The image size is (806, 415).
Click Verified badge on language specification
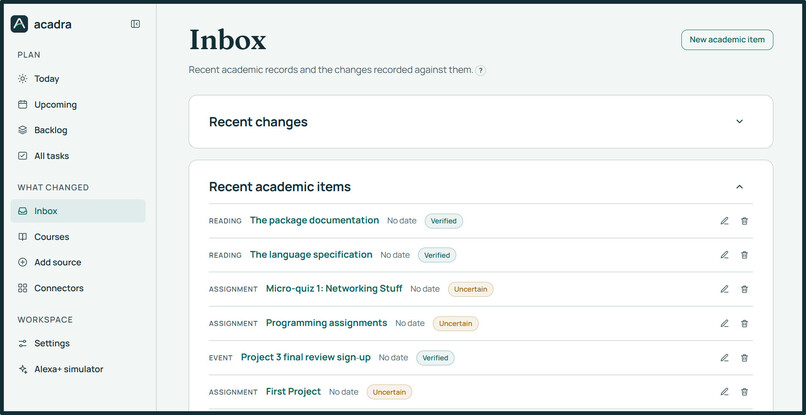pos(437,255)
